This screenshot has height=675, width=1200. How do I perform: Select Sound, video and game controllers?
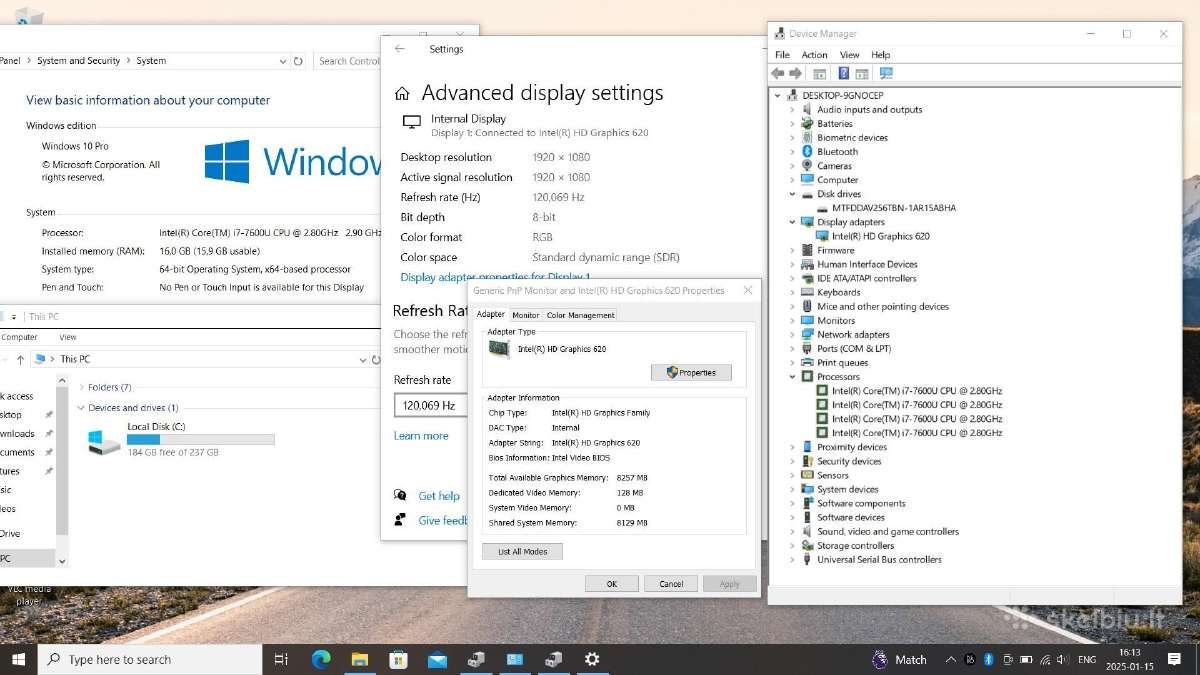click(887, 531)
